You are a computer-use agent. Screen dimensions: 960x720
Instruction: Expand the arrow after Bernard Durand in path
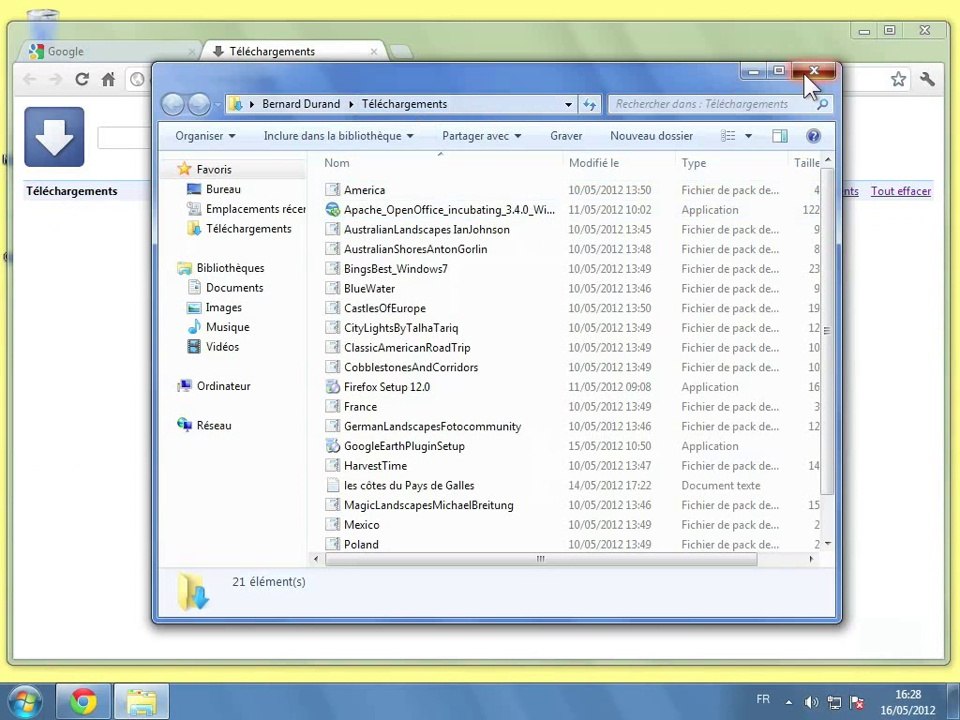(351, 105)
